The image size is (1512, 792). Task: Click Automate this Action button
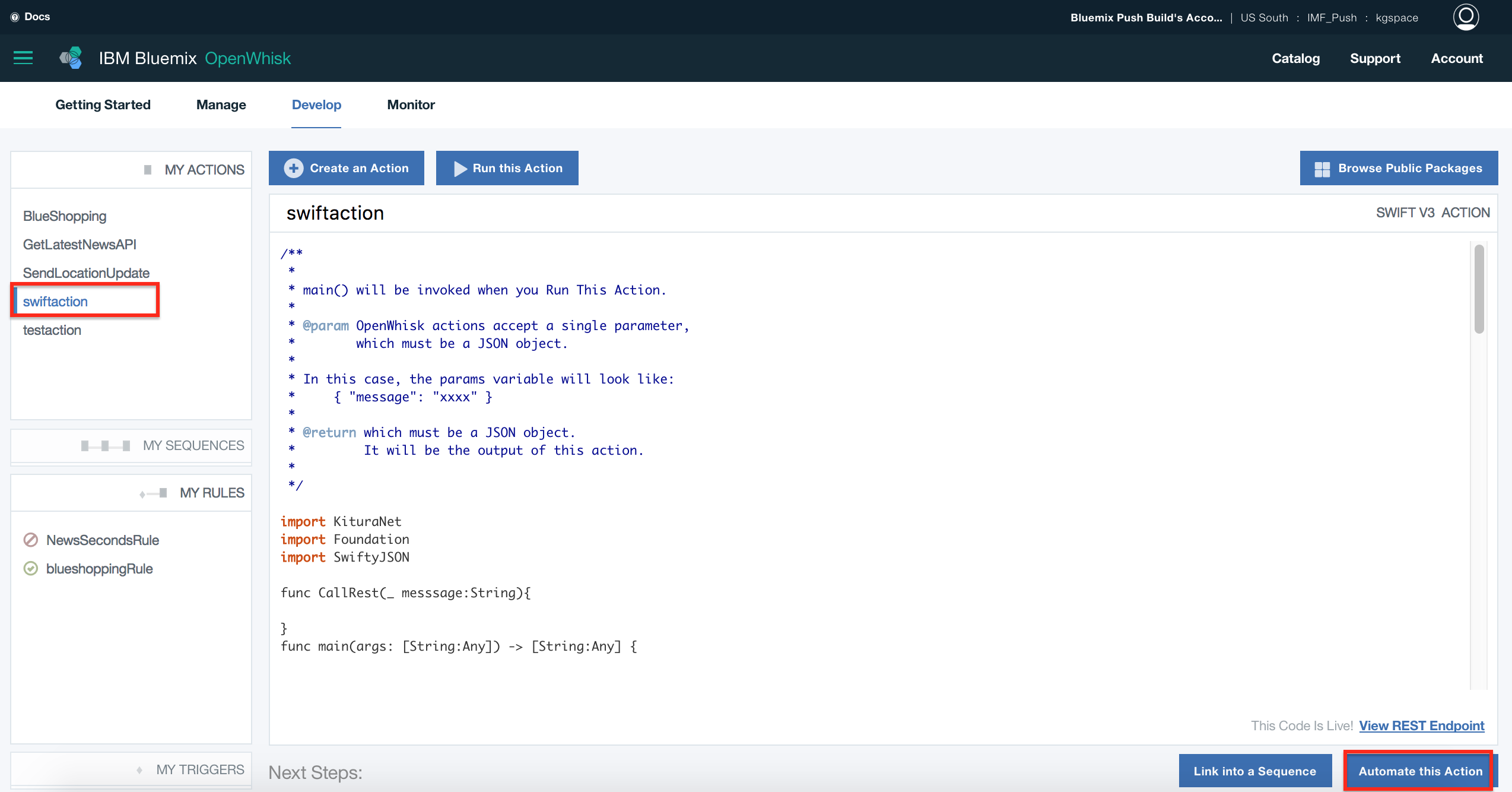point(1420,771)
